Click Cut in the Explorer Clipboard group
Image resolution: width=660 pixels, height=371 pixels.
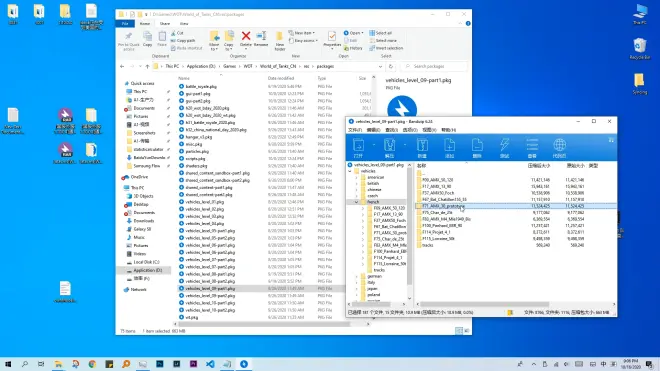(x=177, y=33)
